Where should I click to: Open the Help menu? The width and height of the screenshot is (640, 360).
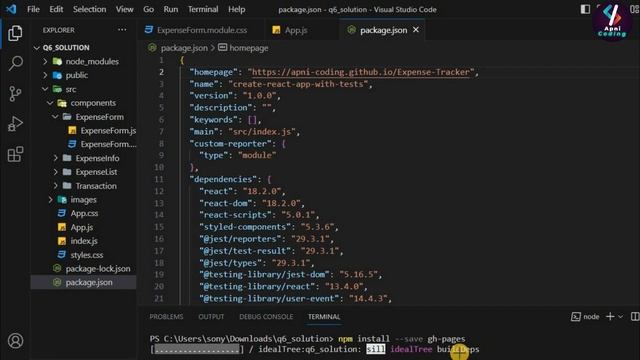[236, 9]
